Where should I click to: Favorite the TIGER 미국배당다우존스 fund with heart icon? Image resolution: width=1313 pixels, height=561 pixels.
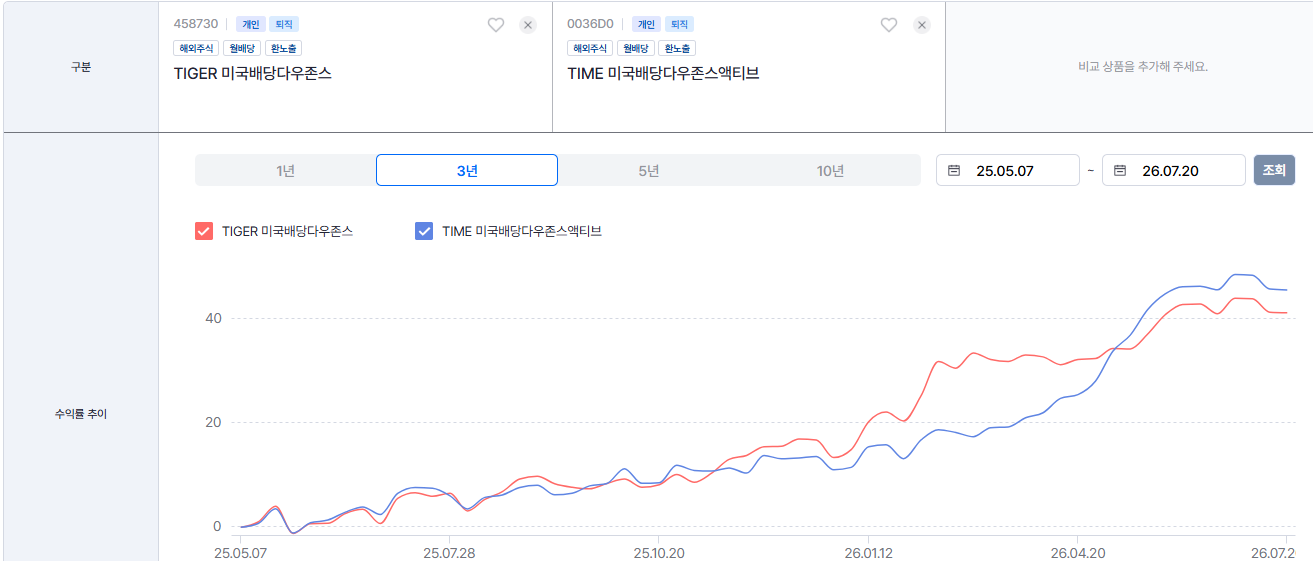point(496,25)
